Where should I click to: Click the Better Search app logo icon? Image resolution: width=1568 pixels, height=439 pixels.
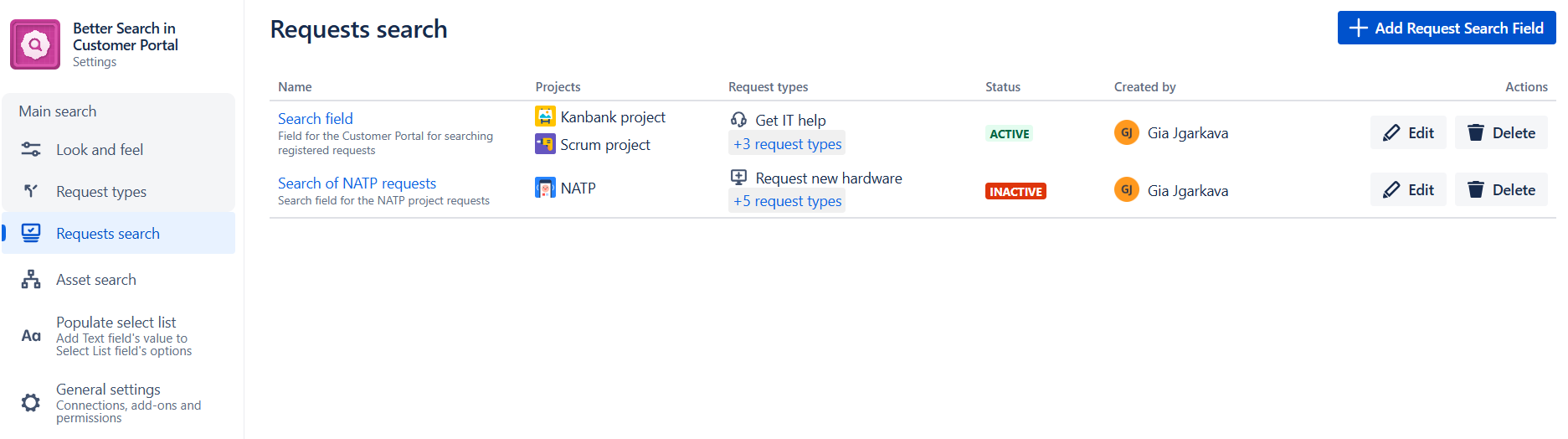[x=35, y=44]
